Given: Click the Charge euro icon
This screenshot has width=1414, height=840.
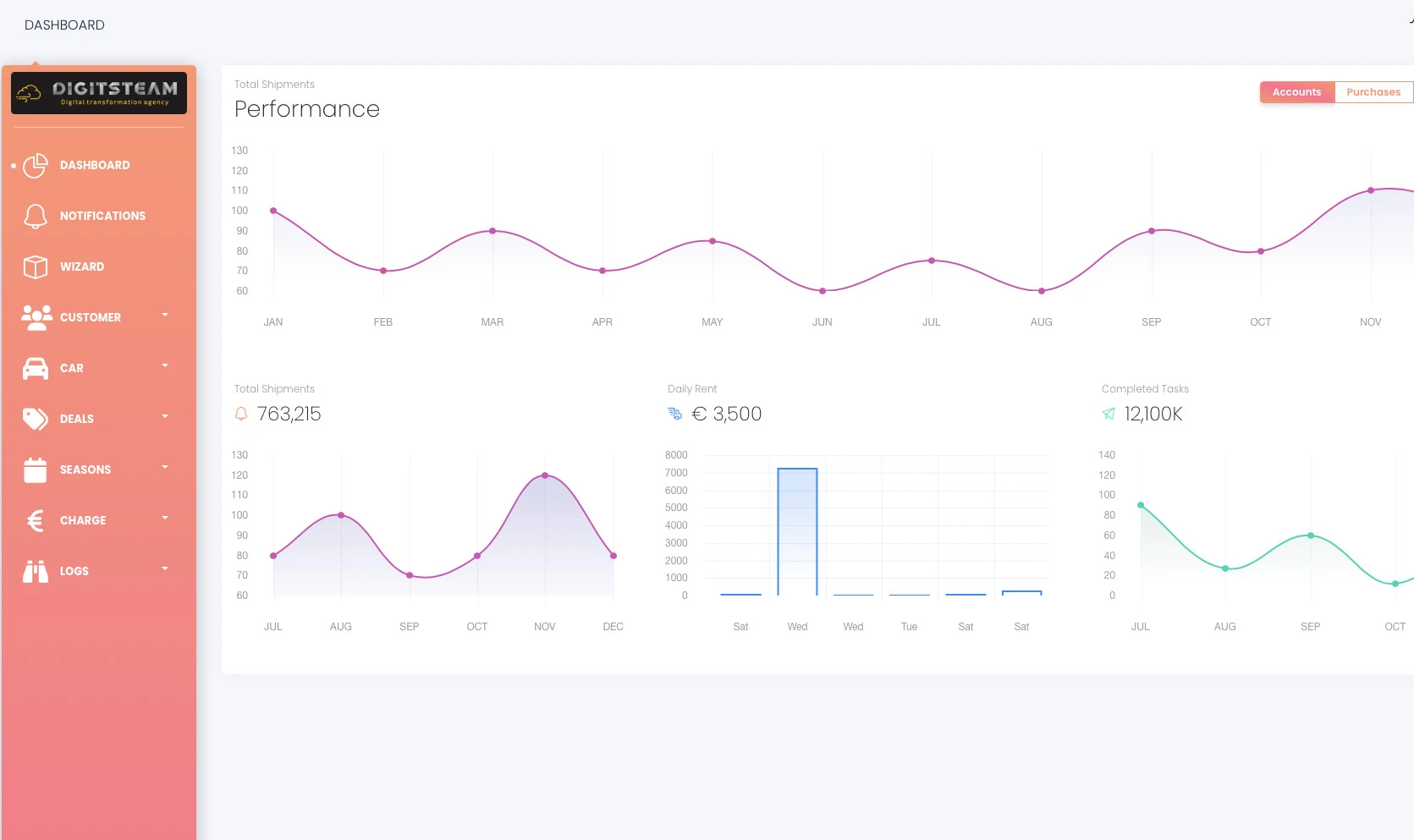Looking at the screenshot, I should [x=36, y=520].
